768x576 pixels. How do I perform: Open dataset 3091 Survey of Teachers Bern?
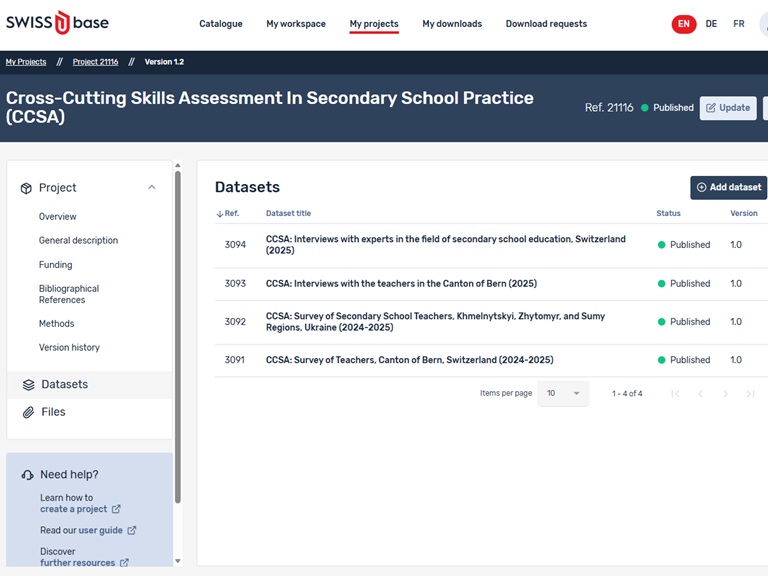coord(409,360)
